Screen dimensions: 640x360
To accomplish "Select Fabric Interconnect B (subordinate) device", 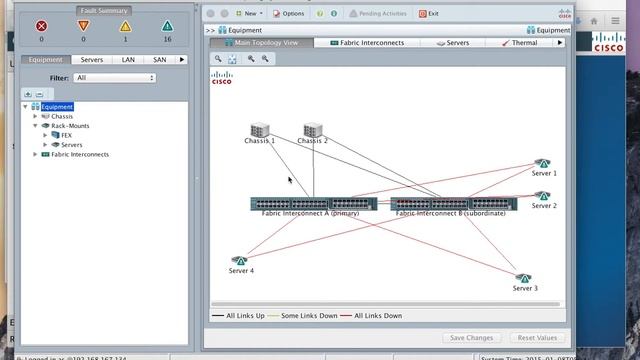I will click(453, 204).
